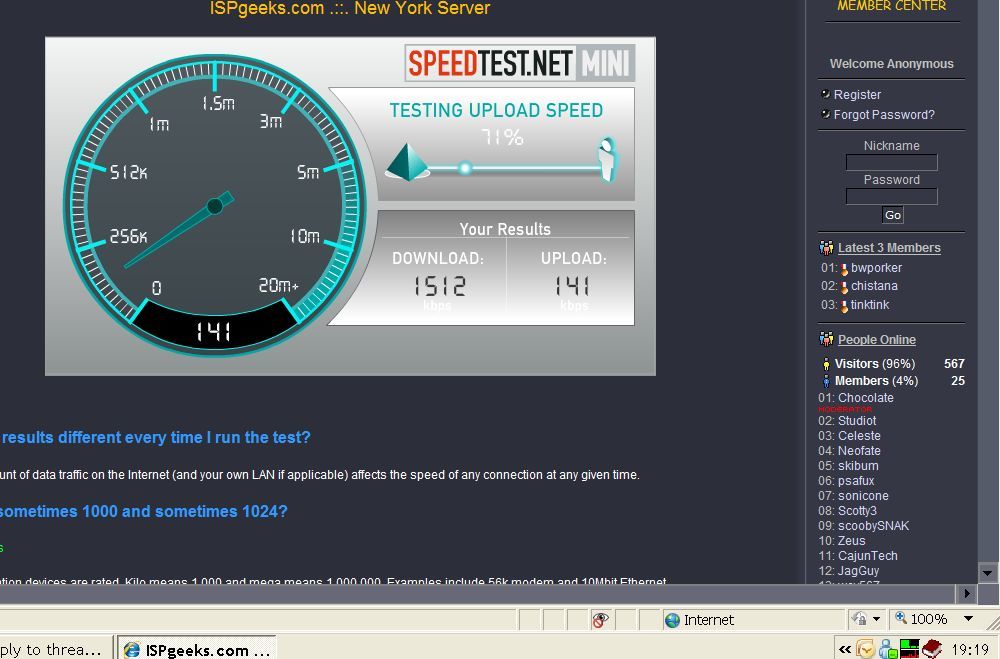Click the 'sometimes 1000 and sometimes 1024?' heading
1000x659 pixels.
pyautogui.click(x=143, y=511)
